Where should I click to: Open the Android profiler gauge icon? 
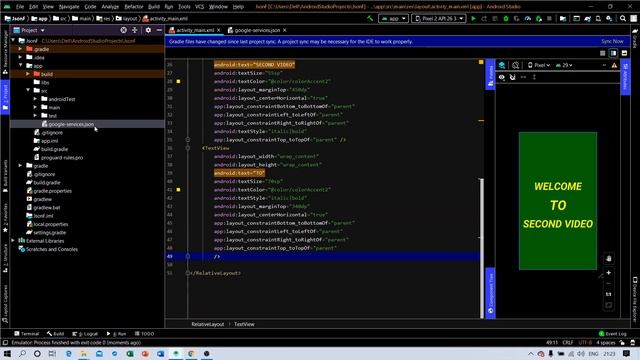point(528,18)
